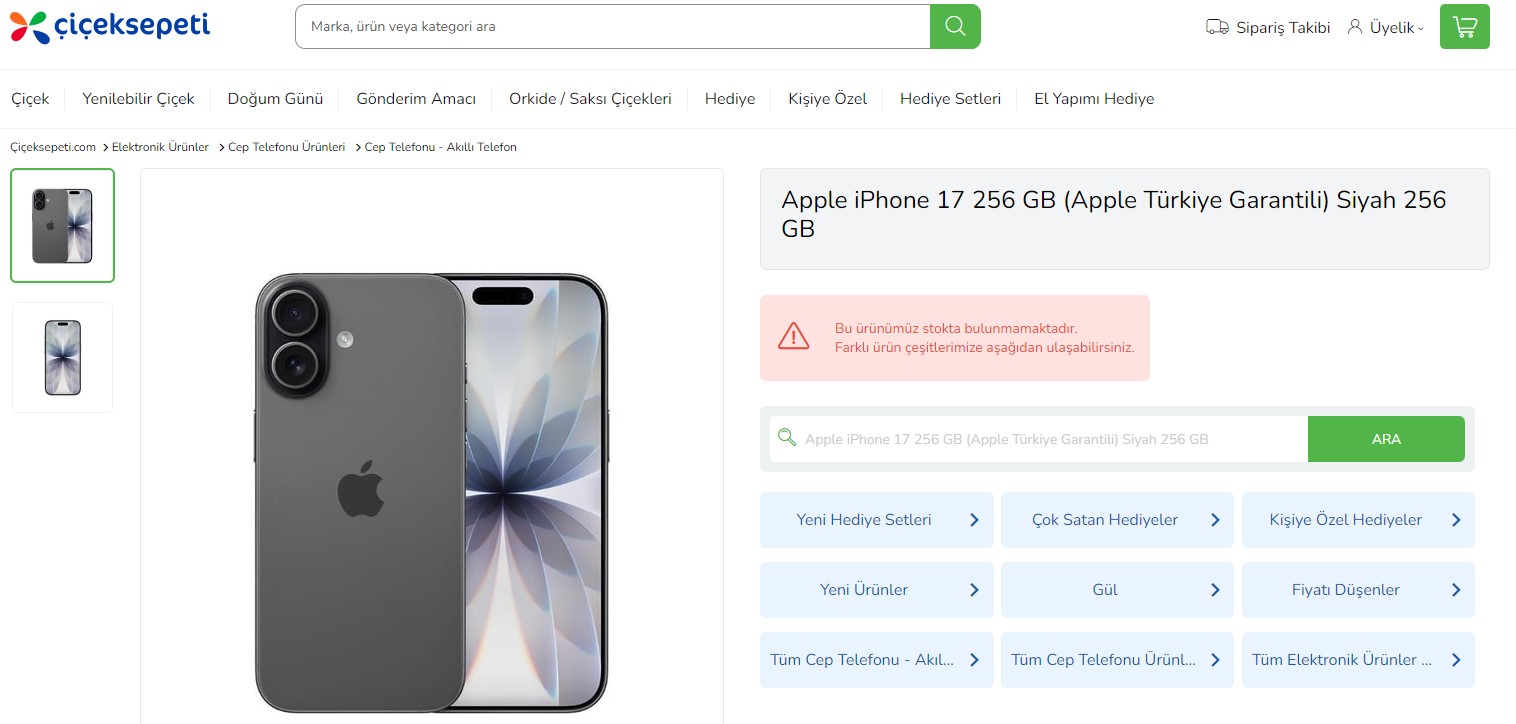
Task: Click the Sipariş Takibi truck icon
Action: 1216,27
